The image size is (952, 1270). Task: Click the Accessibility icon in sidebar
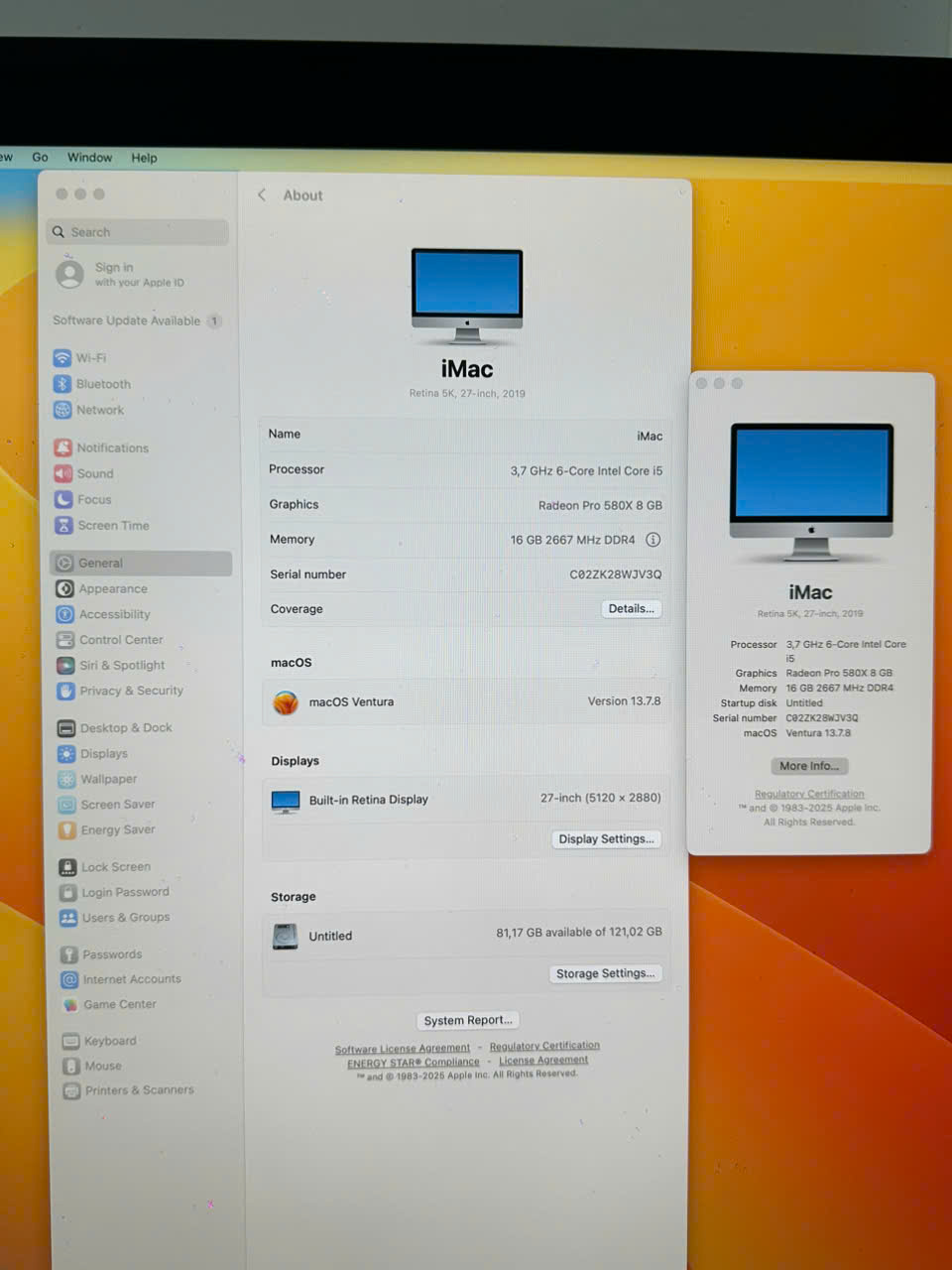(65, 614)
